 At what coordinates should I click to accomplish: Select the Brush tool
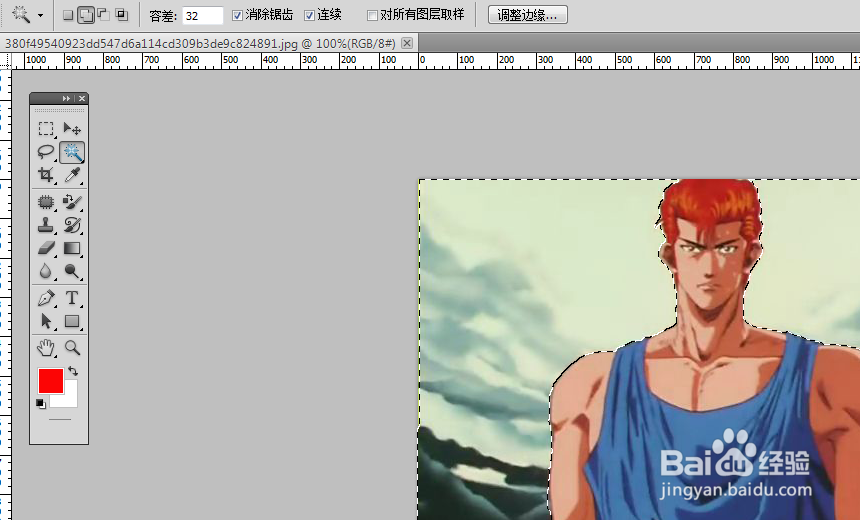[x=72, y=202]
